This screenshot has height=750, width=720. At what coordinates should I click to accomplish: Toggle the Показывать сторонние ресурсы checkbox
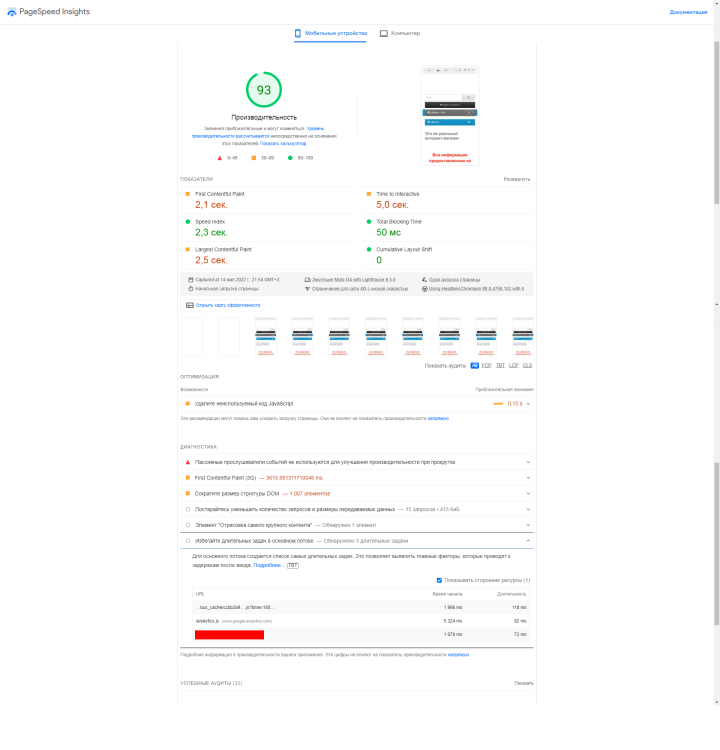pyautogui.click(x=439, y=580)
